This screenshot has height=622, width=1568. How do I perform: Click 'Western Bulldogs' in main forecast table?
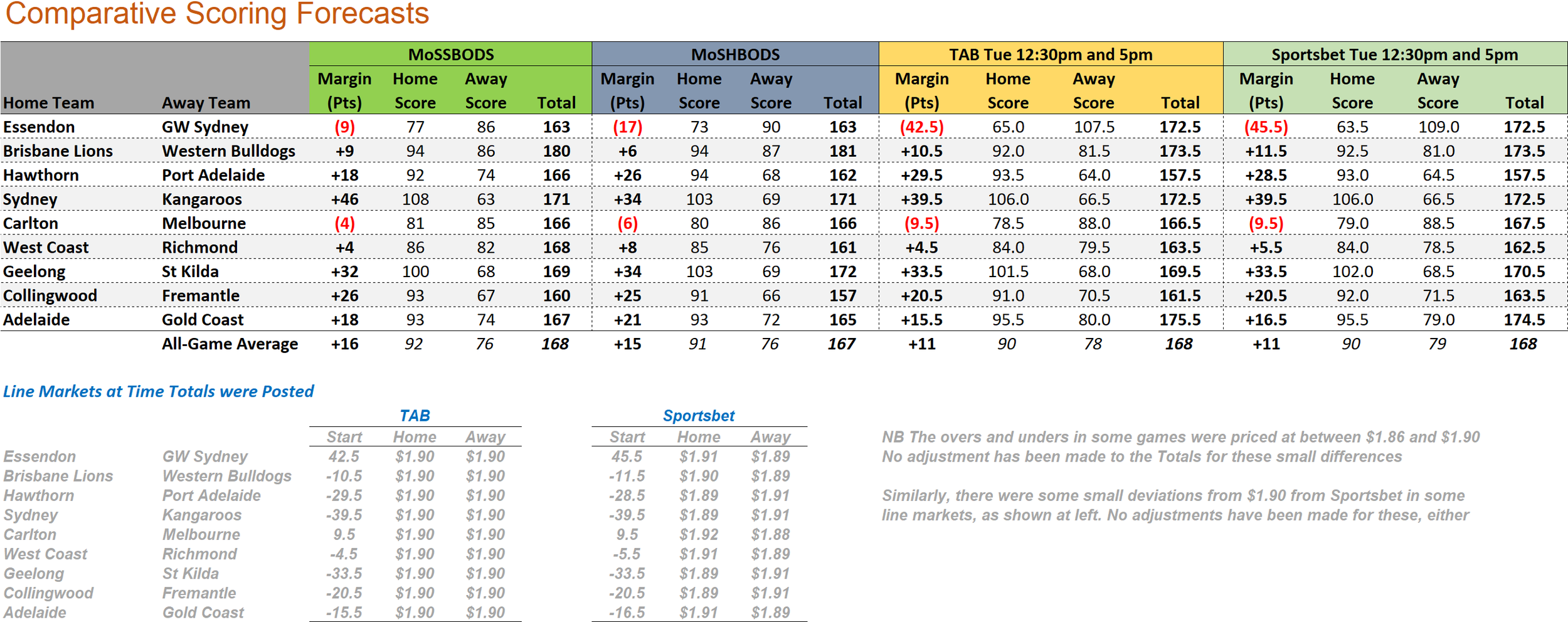coord(228,151)
